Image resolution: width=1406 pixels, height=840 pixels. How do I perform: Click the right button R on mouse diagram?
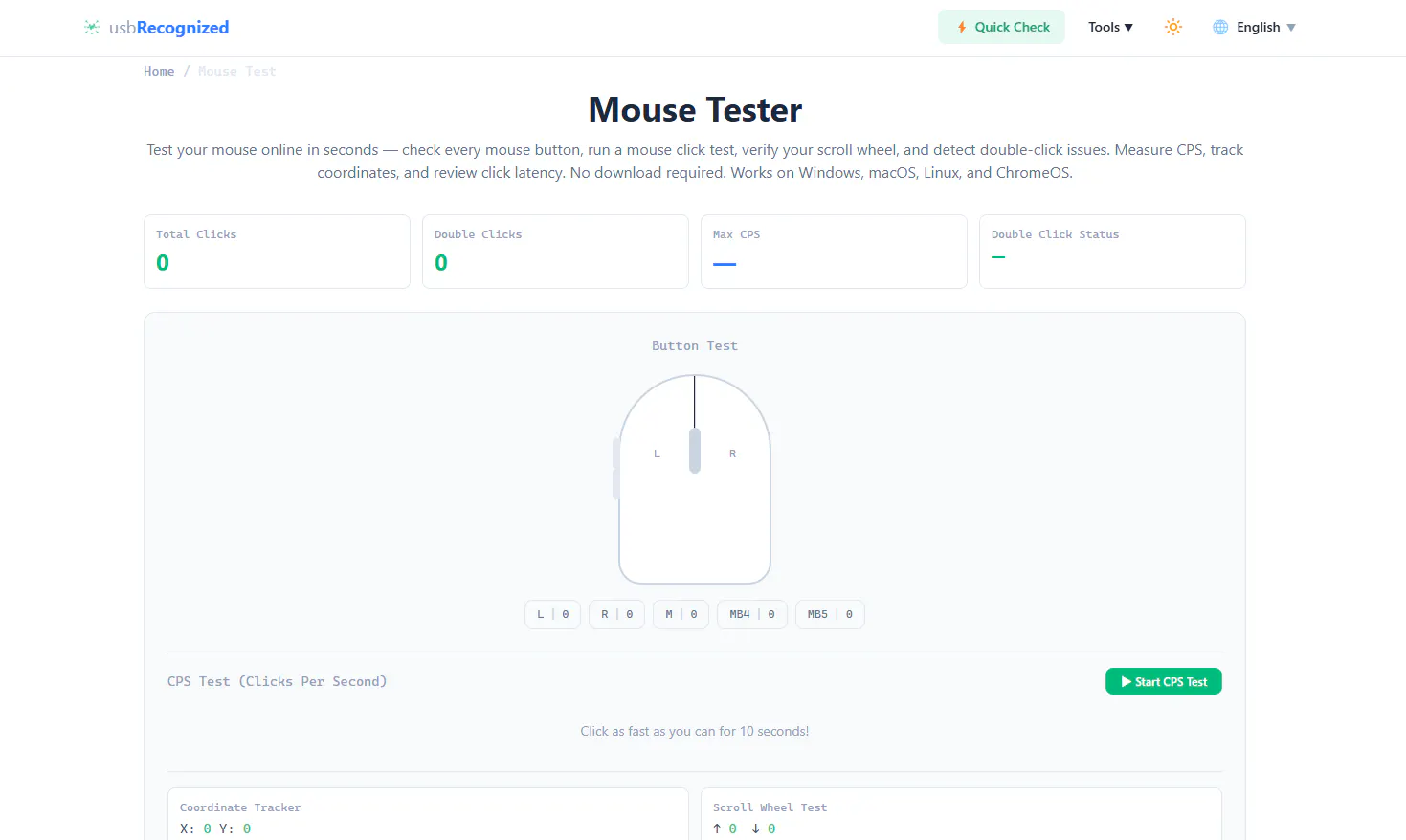[733, 453]
